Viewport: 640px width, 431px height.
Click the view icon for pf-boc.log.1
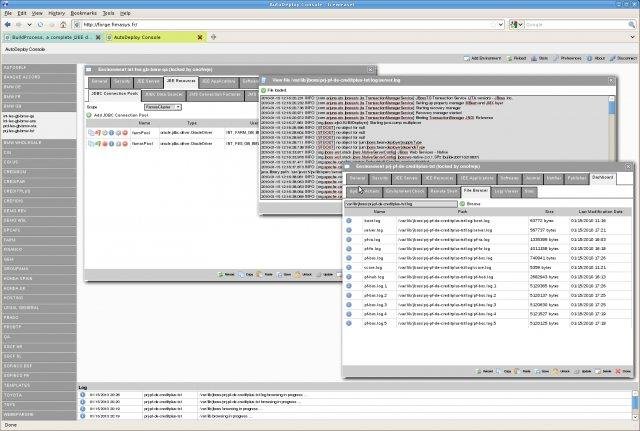click(349, 286)
